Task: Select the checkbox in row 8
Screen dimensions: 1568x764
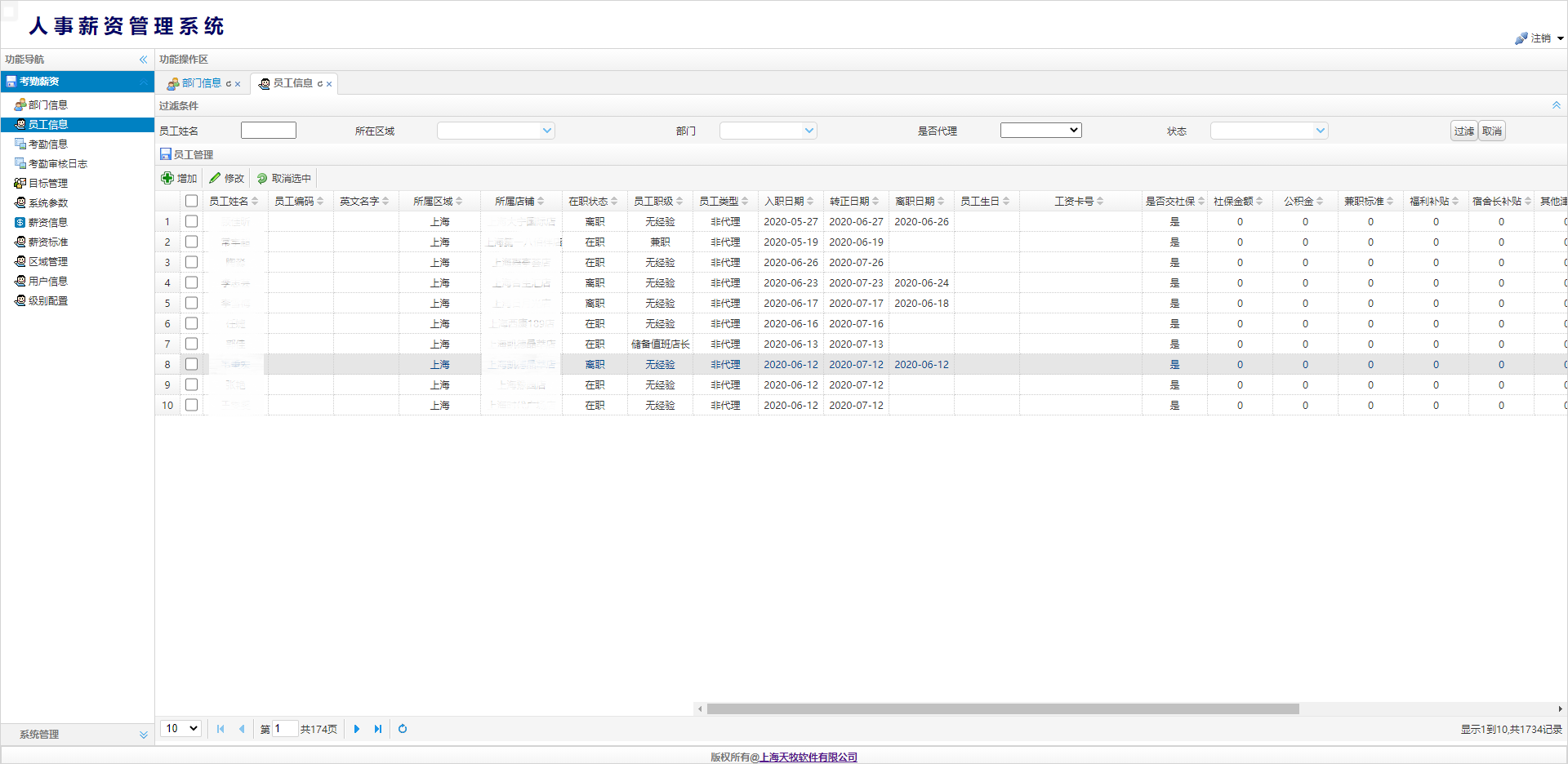Action: pyautogui.click(x=191, y=364)
